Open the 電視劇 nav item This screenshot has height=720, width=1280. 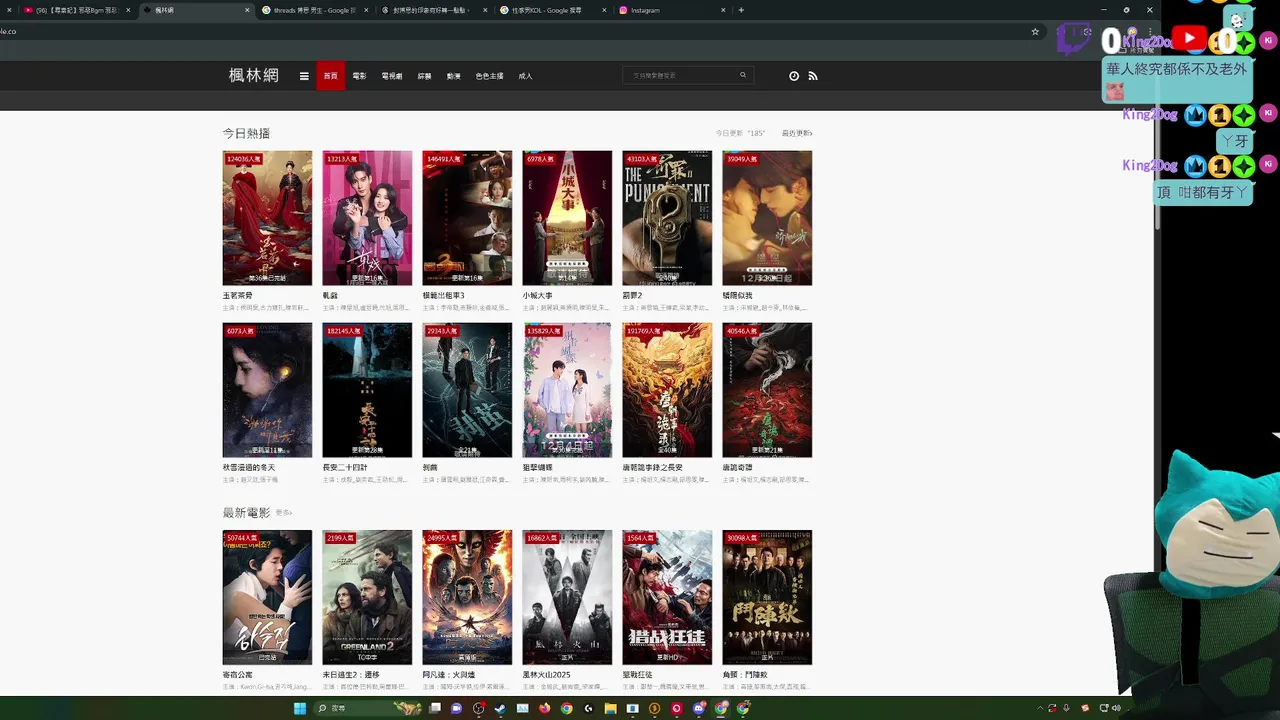392,76
